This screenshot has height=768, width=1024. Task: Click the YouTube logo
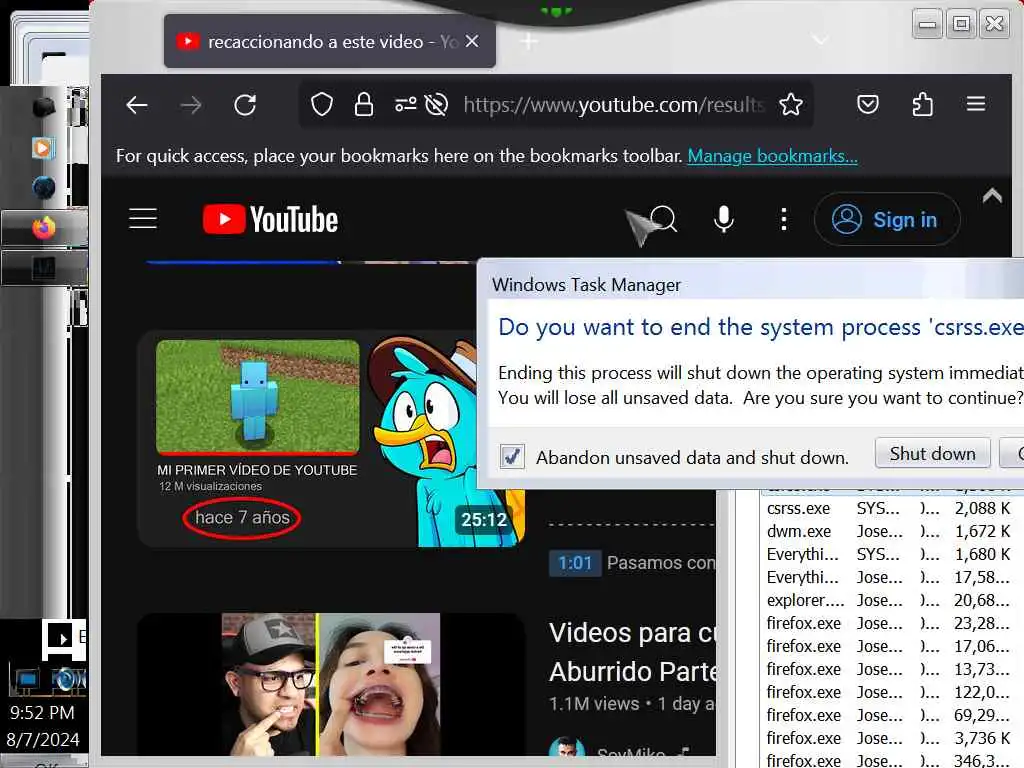coord(270,219)
